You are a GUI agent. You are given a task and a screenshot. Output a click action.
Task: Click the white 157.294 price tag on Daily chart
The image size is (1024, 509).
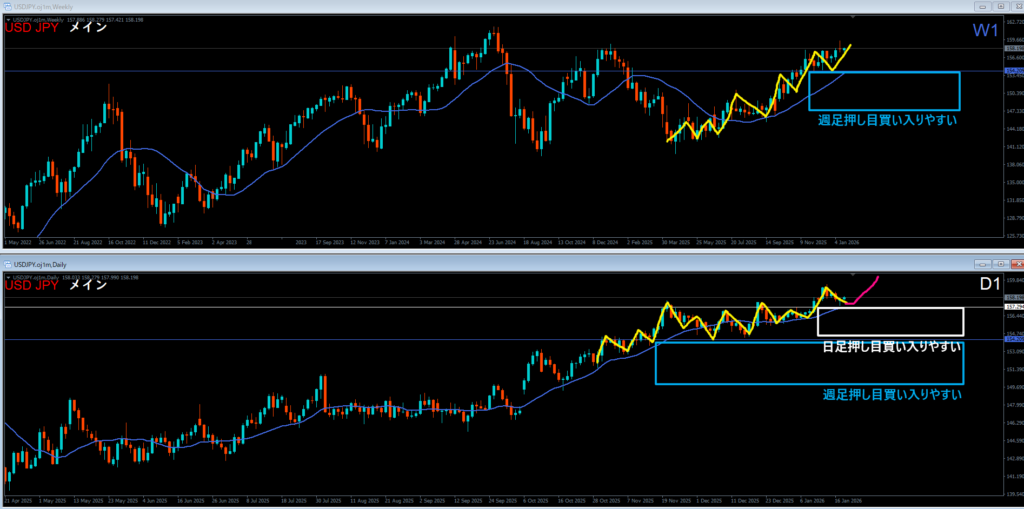[x=1014, y=306]
